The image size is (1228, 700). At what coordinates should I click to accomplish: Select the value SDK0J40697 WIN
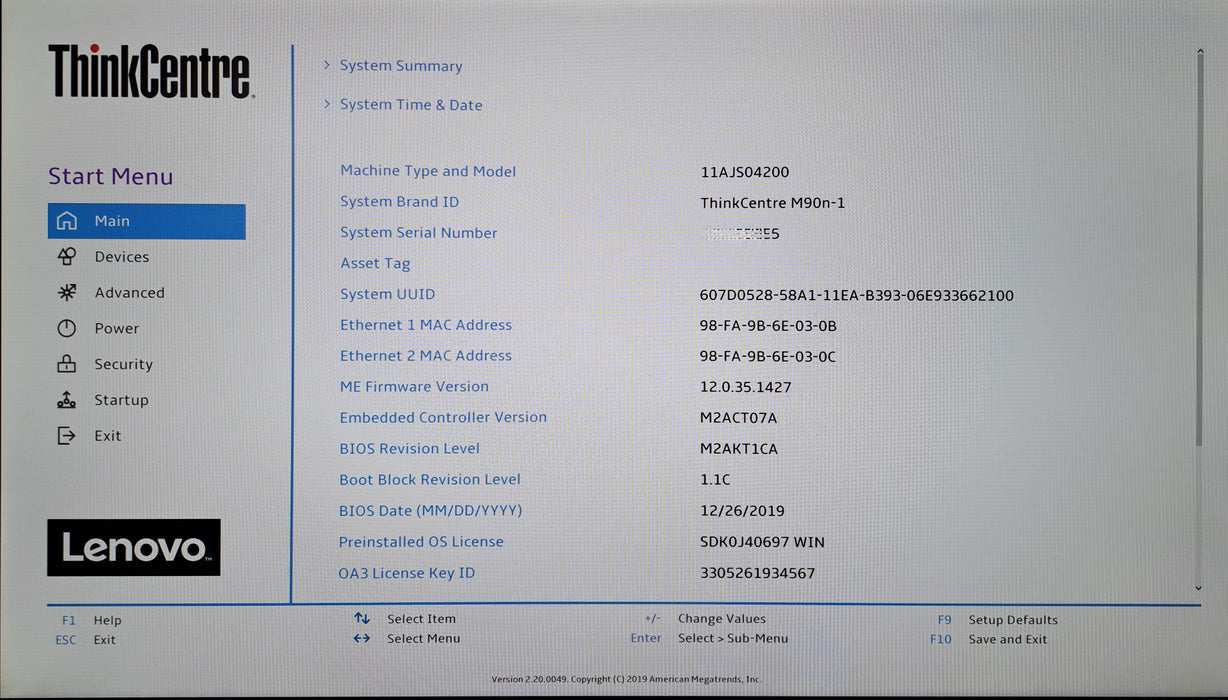762,543
